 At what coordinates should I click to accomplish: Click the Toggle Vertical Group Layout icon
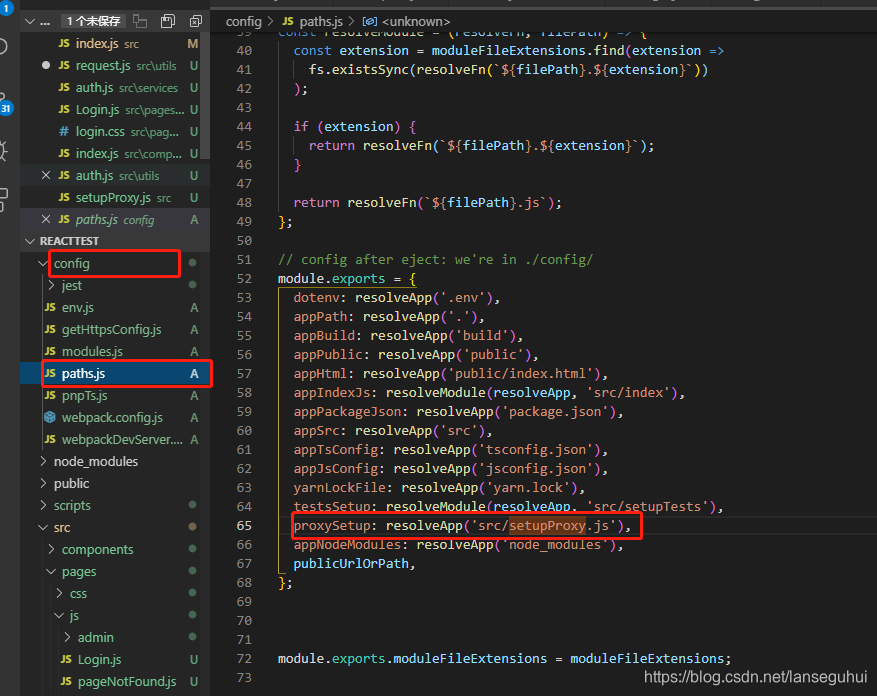click(141, 20)
